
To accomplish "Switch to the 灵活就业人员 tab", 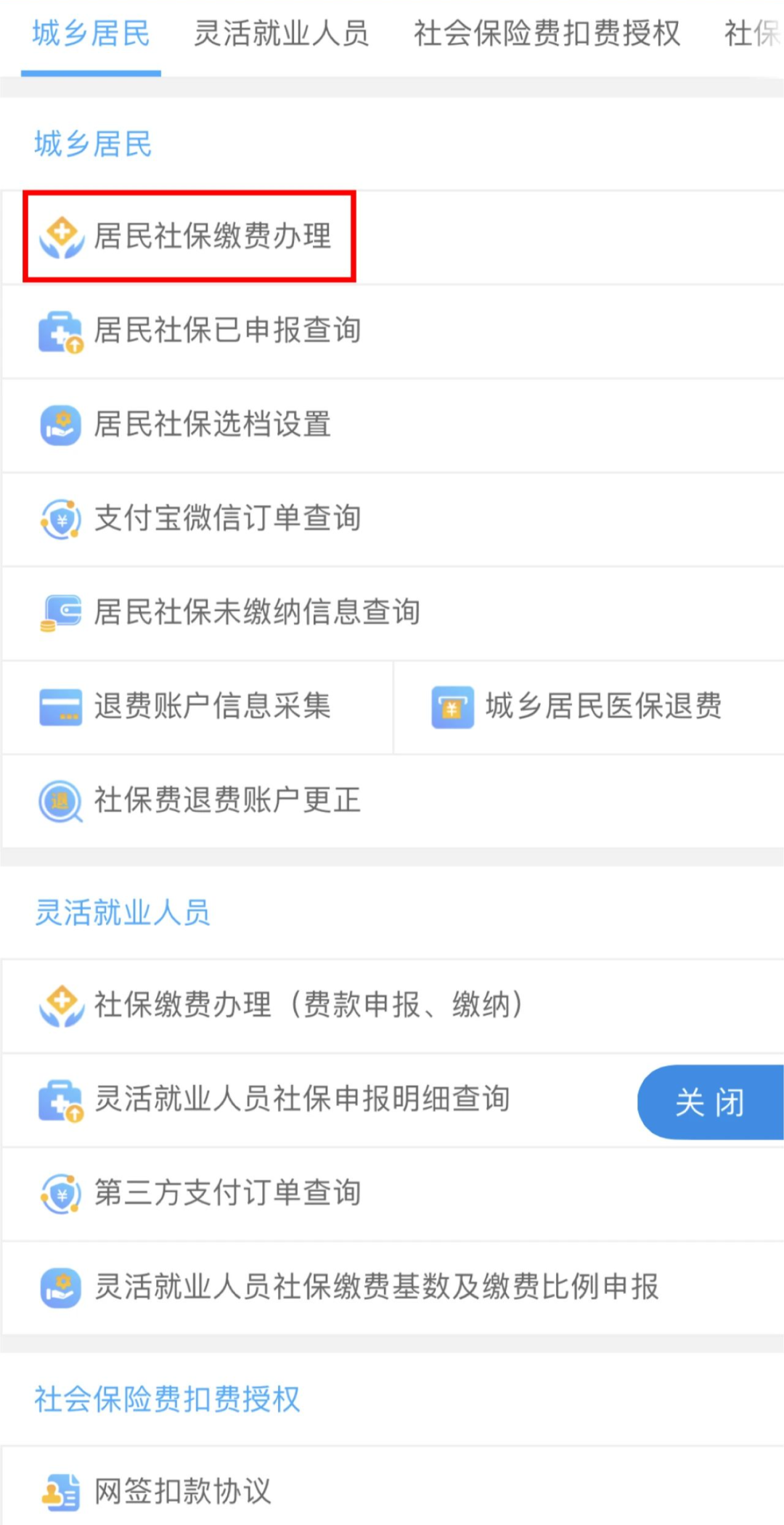I will point(282,33).
